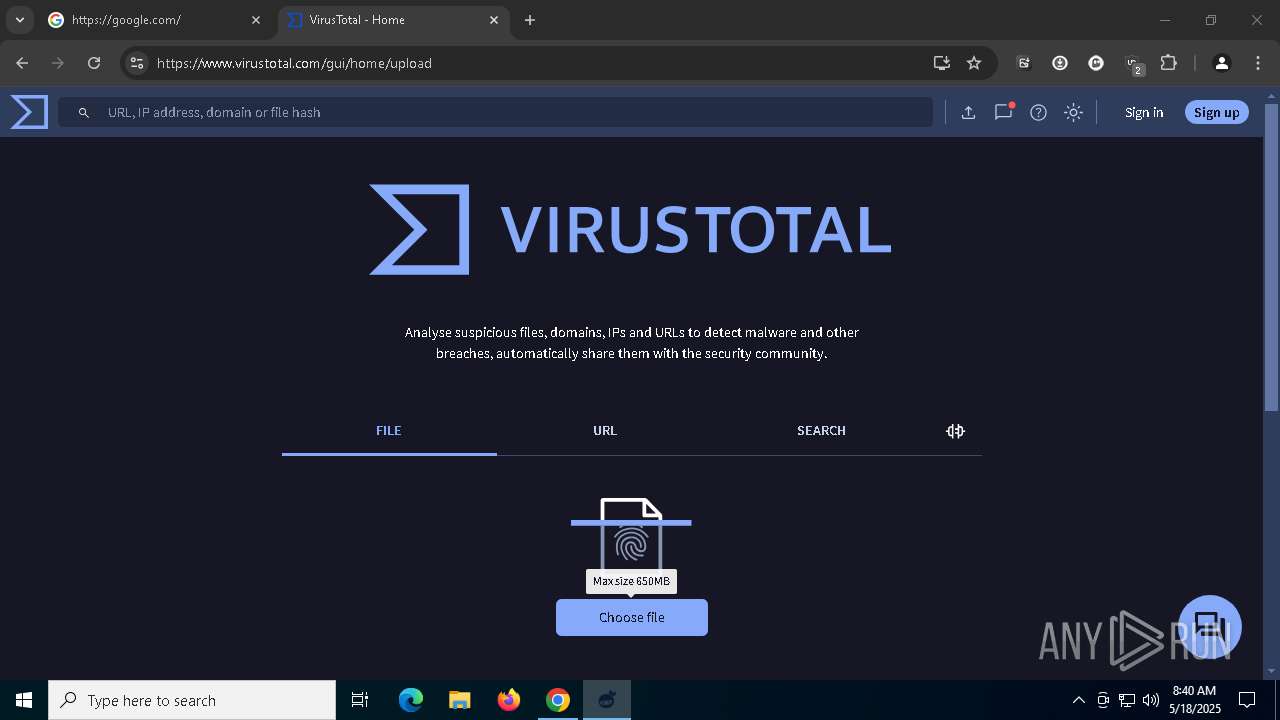Close the google.com tab
The image size is (1280, 720).
pyautogui.click(x=256, y=20)
